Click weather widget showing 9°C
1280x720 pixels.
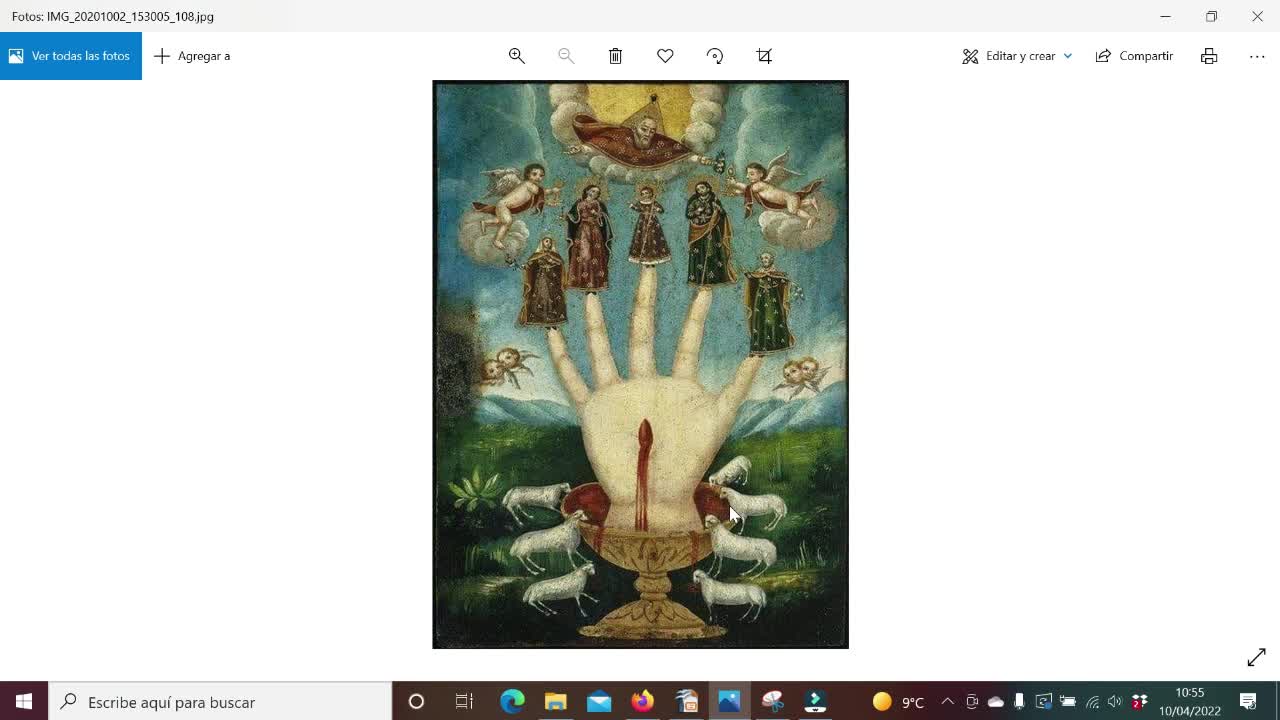pos(898,702)
